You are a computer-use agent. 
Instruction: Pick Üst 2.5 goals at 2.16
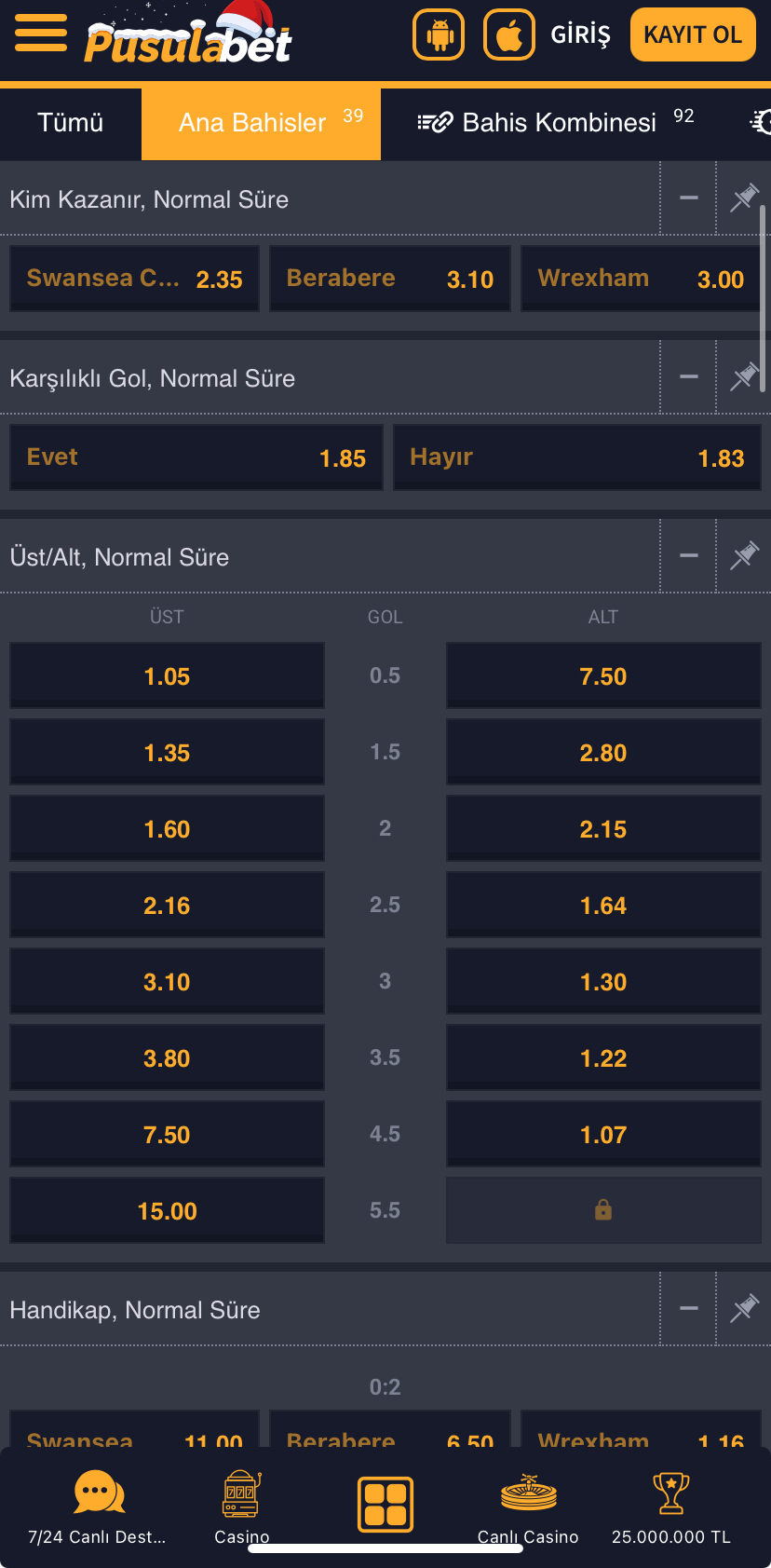pyautogui.click(x=168, y=905)
